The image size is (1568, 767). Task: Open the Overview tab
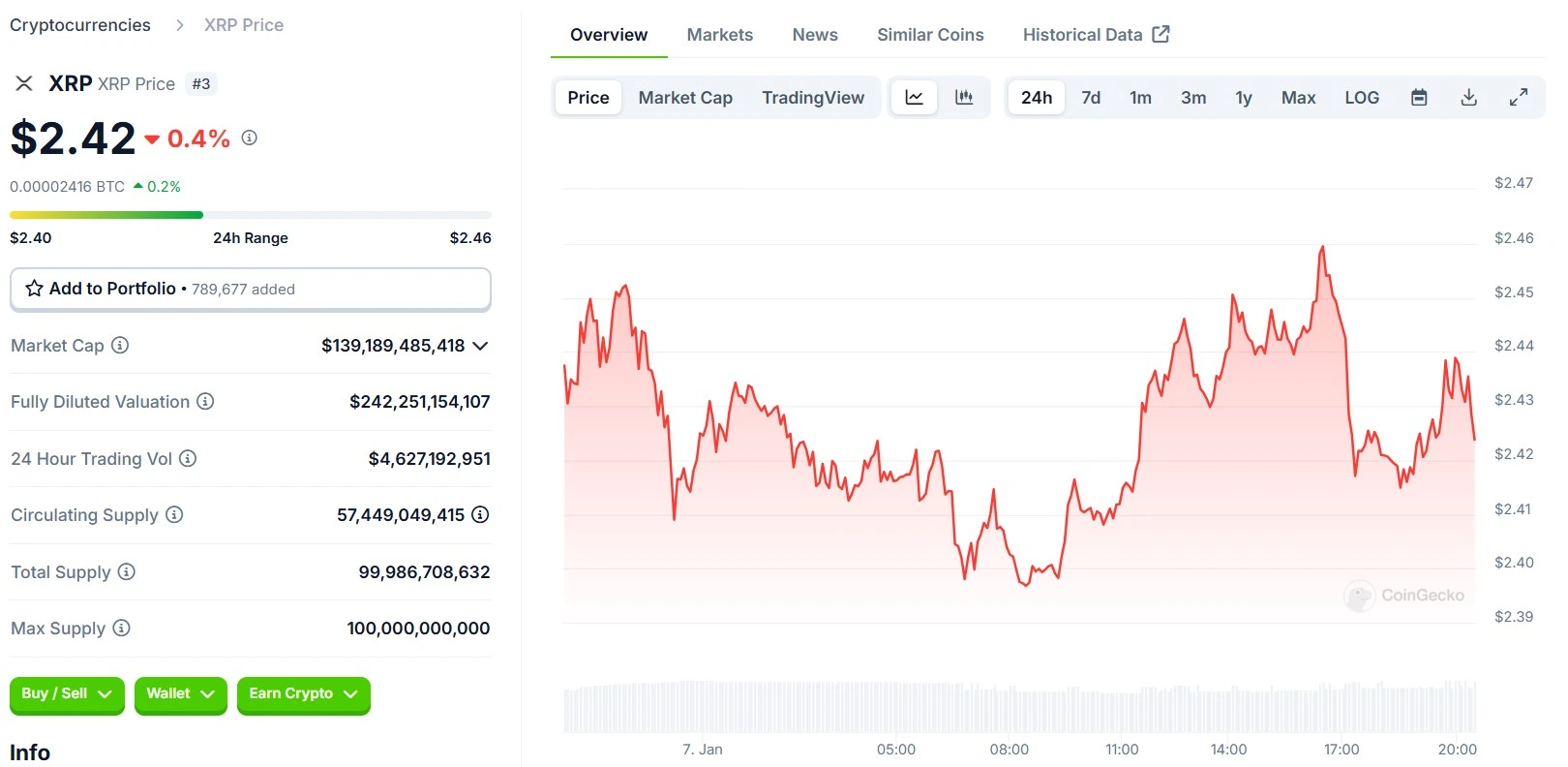point(609,35)
